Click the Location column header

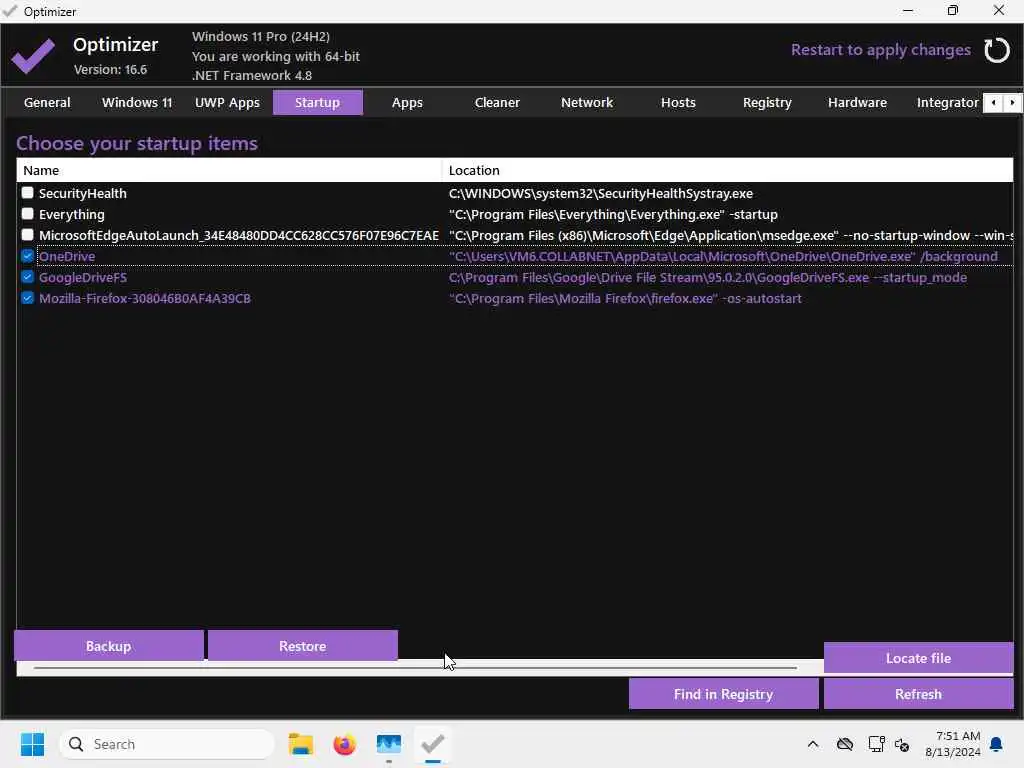[728, 170]
